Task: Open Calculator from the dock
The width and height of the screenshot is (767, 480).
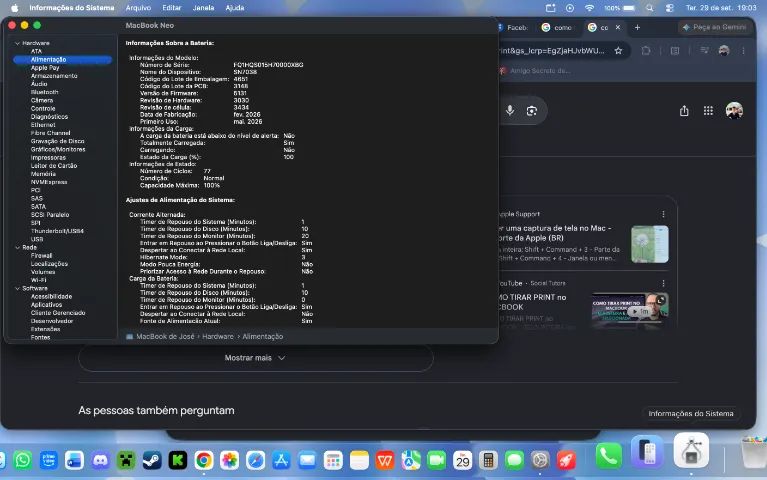Action: [488, 460]
